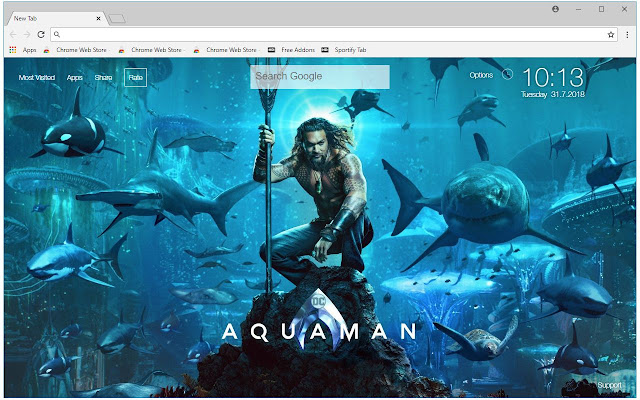
Task: Click the browser forward arrow
Action: point(27,35)
